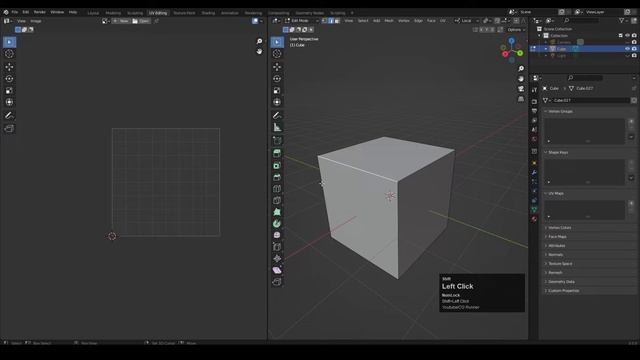Select the Move tool in the 3D viewport toolbar
This screenshot has width=640, height=360.
tap(277, 67)
